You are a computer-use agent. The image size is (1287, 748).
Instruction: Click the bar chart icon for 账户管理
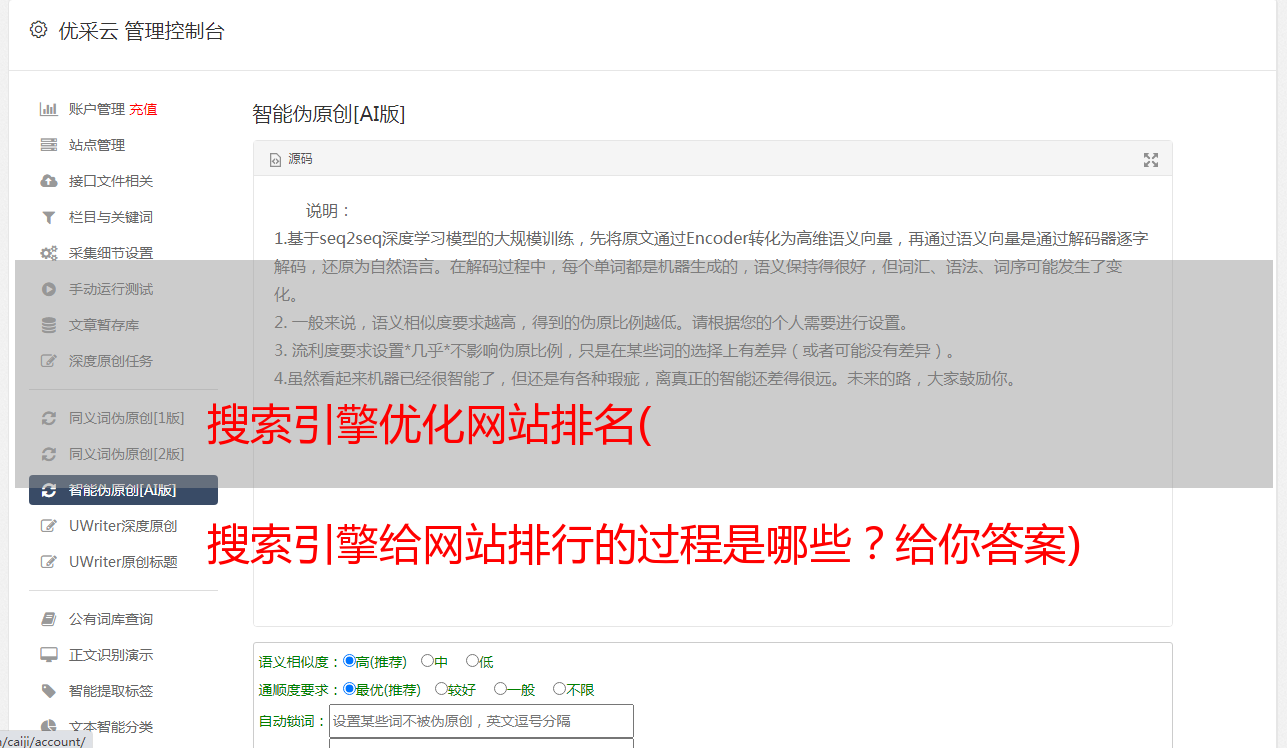tap(48, 109)
